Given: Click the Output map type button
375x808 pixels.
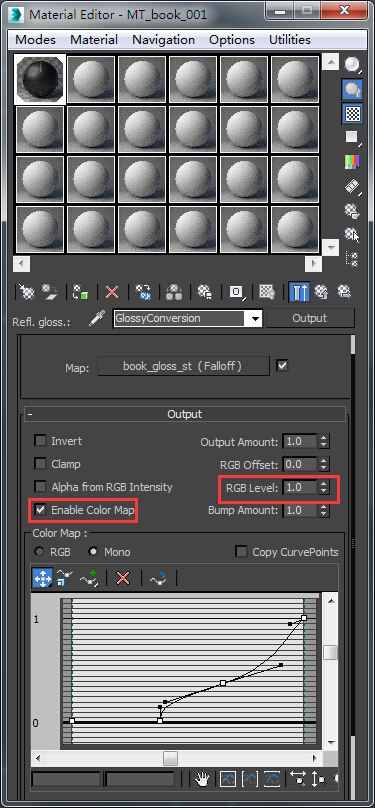Looking at the screenshot, I should [310, 318].
